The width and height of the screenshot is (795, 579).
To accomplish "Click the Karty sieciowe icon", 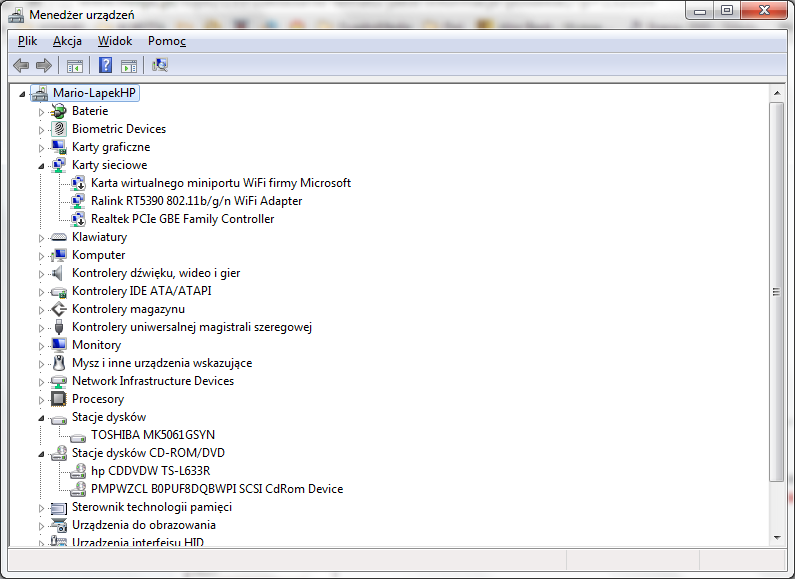I will [59, 165].
